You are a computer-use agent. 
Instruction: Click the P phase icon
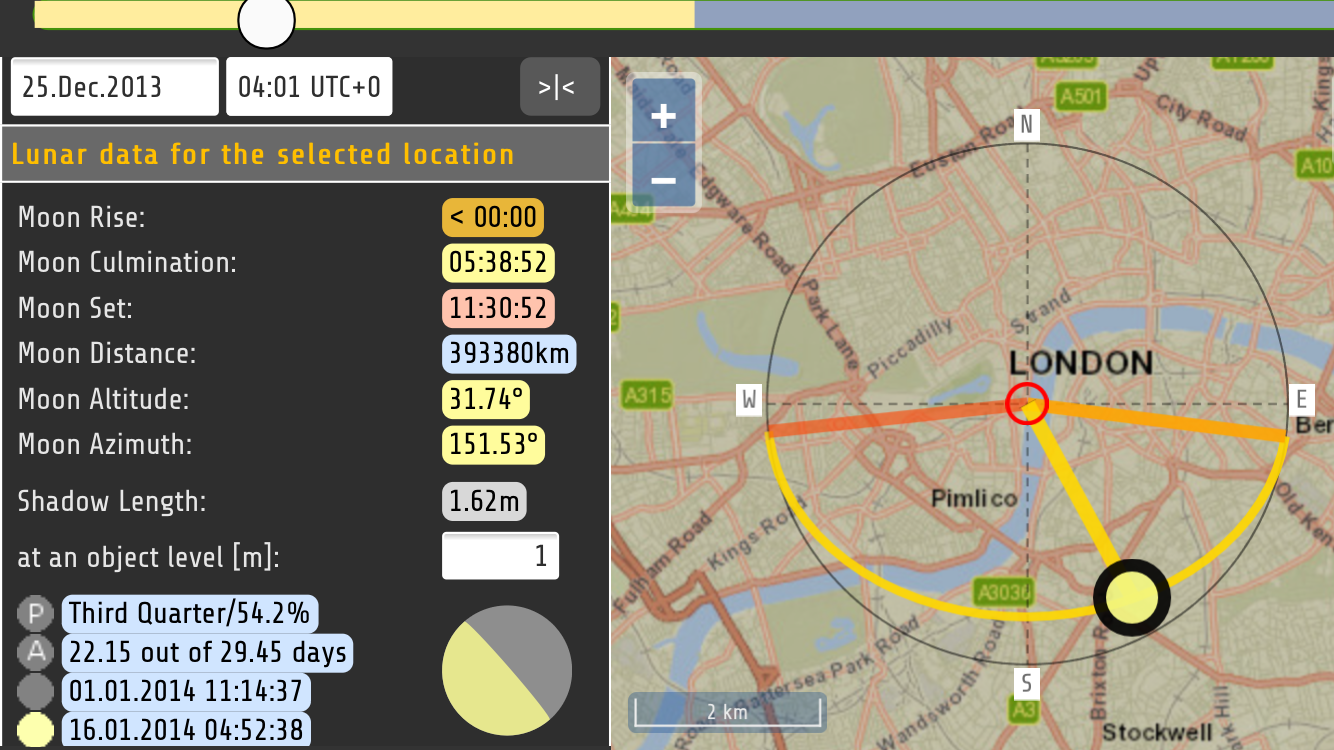[x=36, y=613]
